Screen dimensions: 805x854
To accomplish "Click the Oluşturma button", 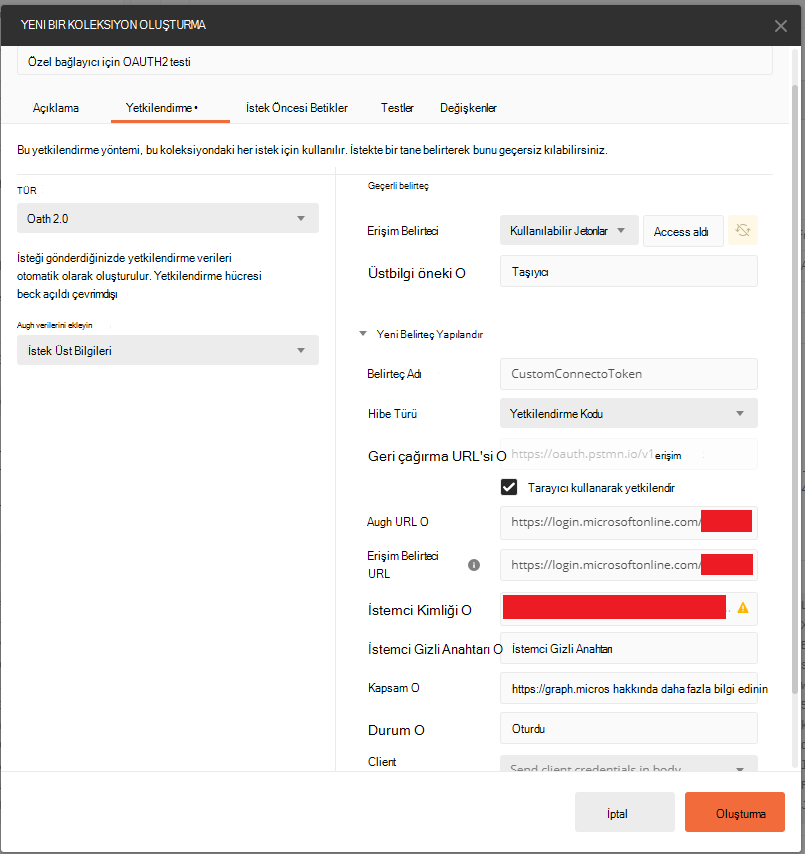I will pos(735,812).
